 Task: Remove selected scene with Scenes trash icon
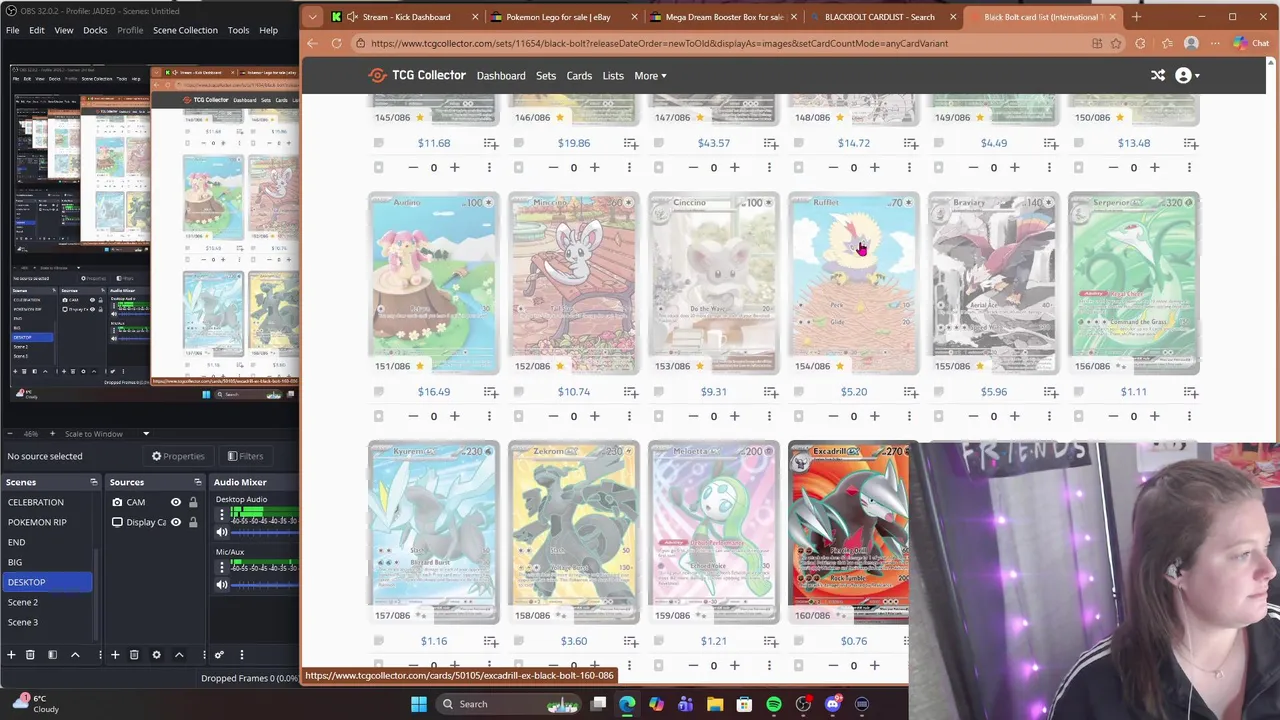(30, 655)
